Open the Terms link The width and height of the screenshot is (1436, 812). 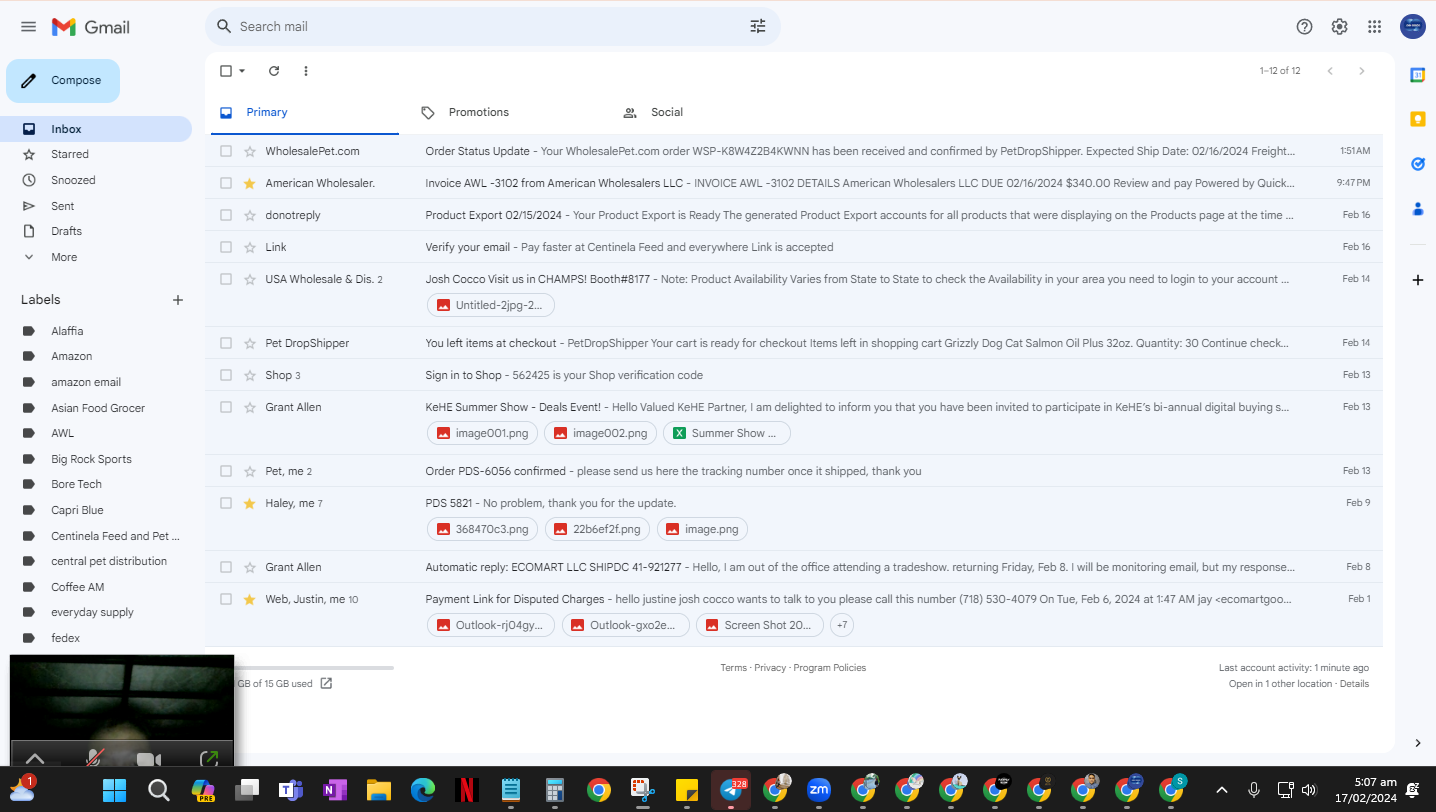tap(733, 668)
